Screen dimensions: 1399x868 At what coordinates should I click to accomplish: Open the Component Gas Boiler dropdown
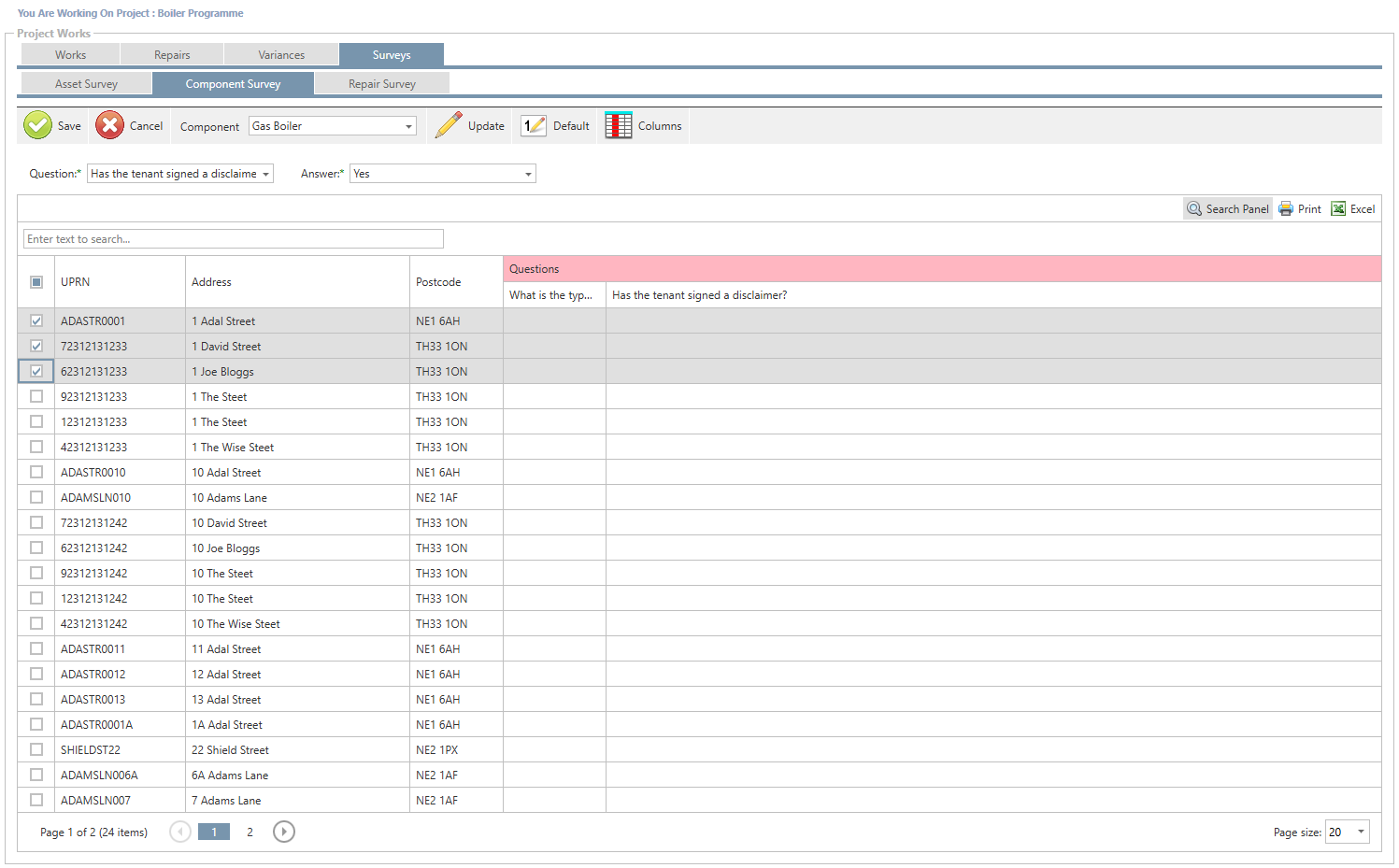coord(408,126)
